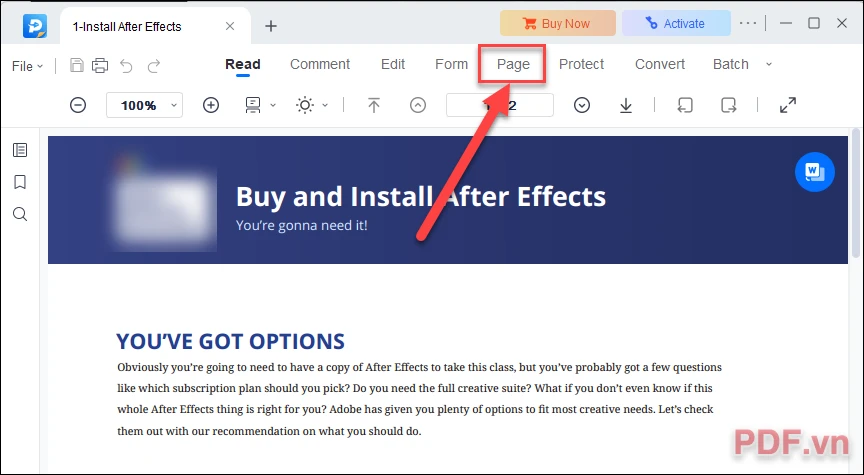Screen dimensions: 864x475
Task: Switch to the Convert tab
Action: (660, 64)
